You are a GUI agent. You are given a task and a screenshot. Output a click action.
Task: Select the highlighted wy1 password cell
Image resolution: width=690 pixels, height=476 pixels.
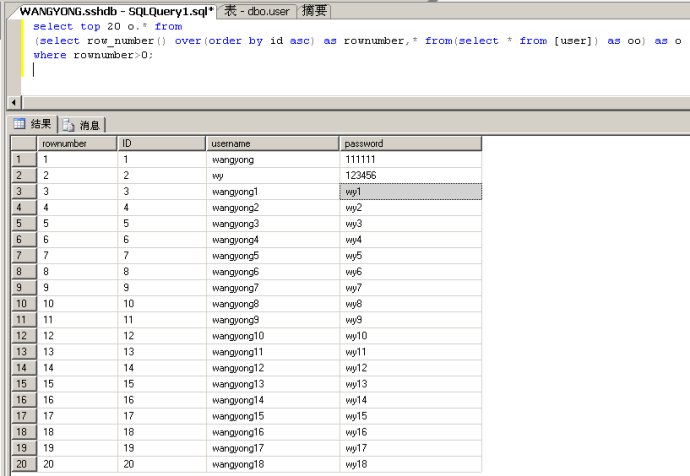[x=410, y=191]
